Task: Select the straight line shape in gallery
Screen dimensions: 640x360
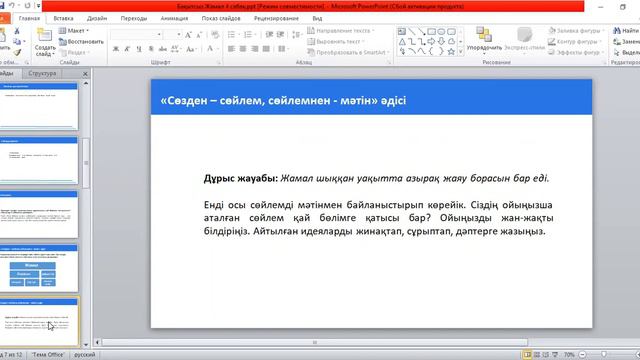Action: [411, 31]
